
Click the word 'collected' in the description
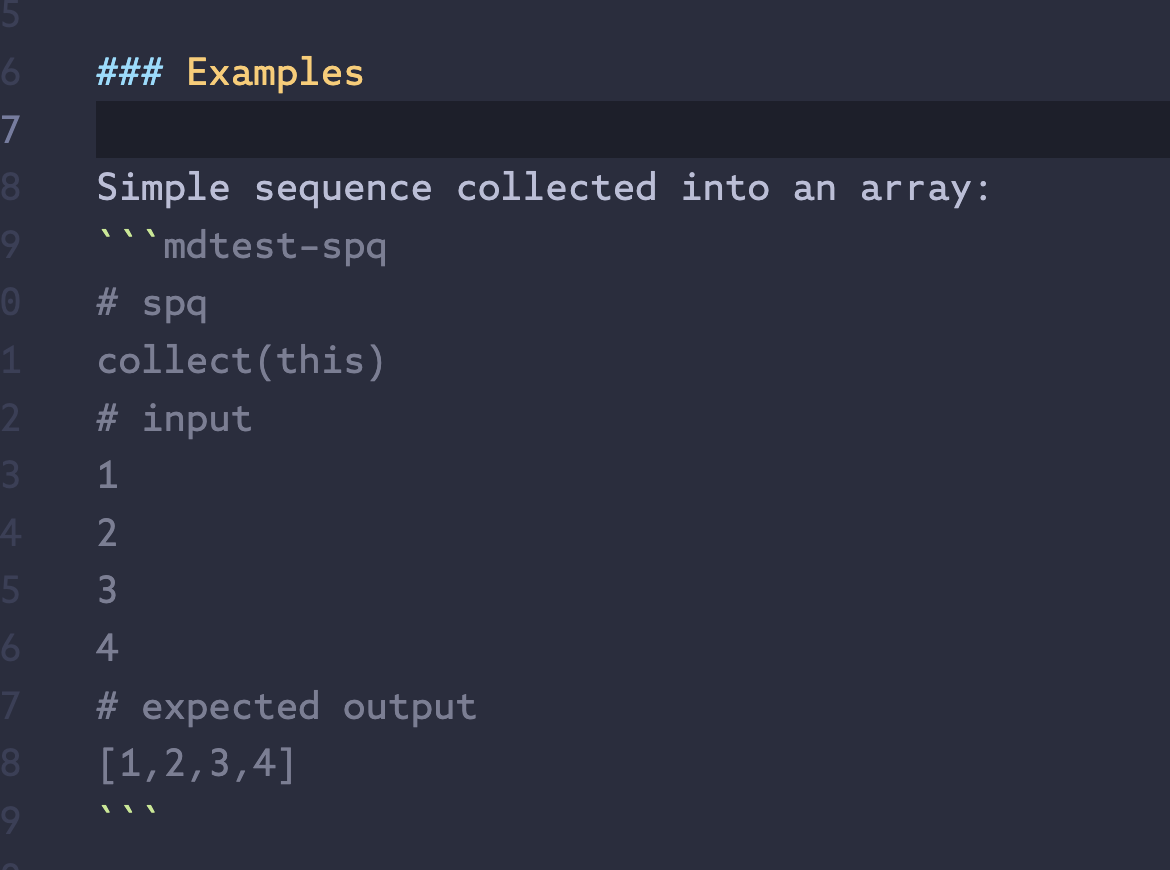pyautogui.click(x=557, y=187)
